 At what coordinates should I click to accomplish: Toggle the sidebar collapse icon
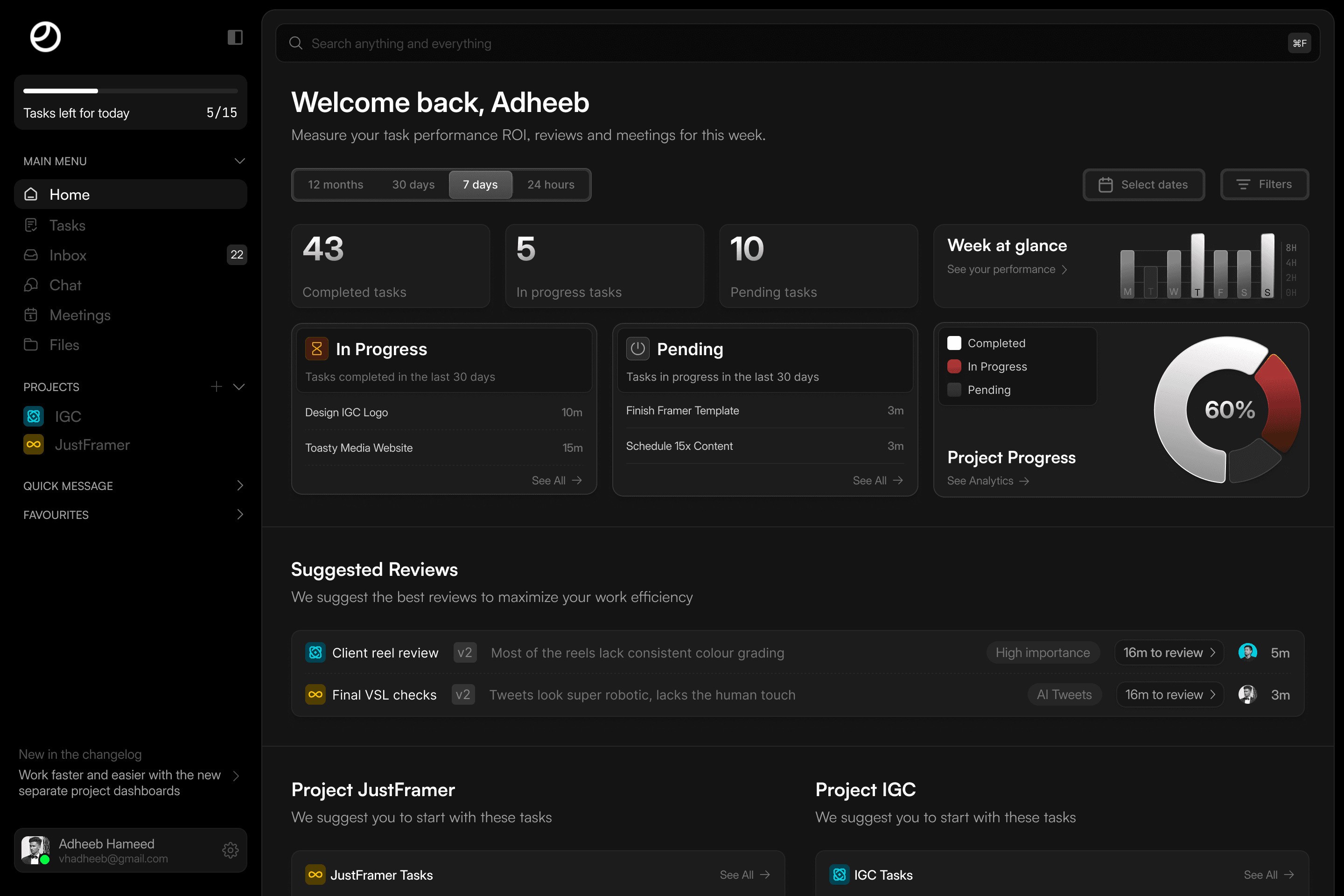point(235,38)
